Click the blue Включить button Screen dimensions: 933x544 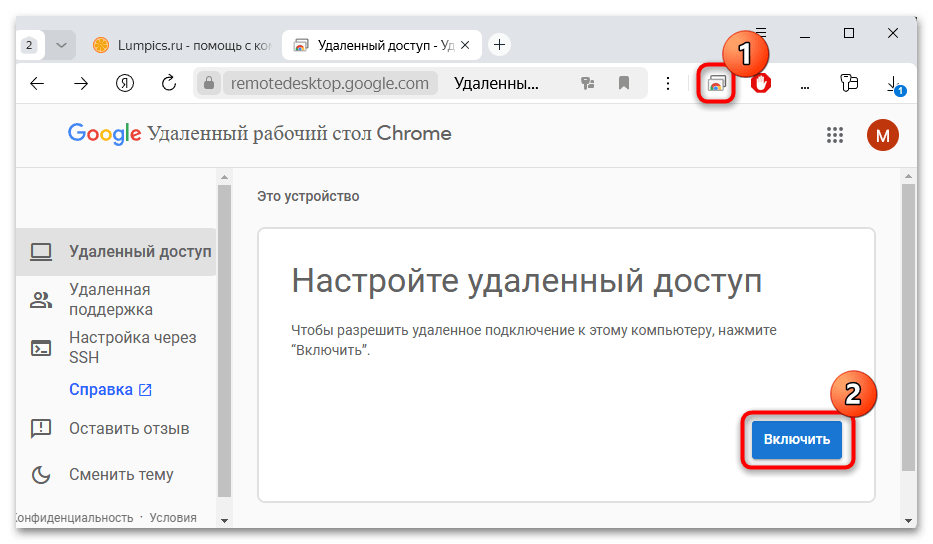797,440
